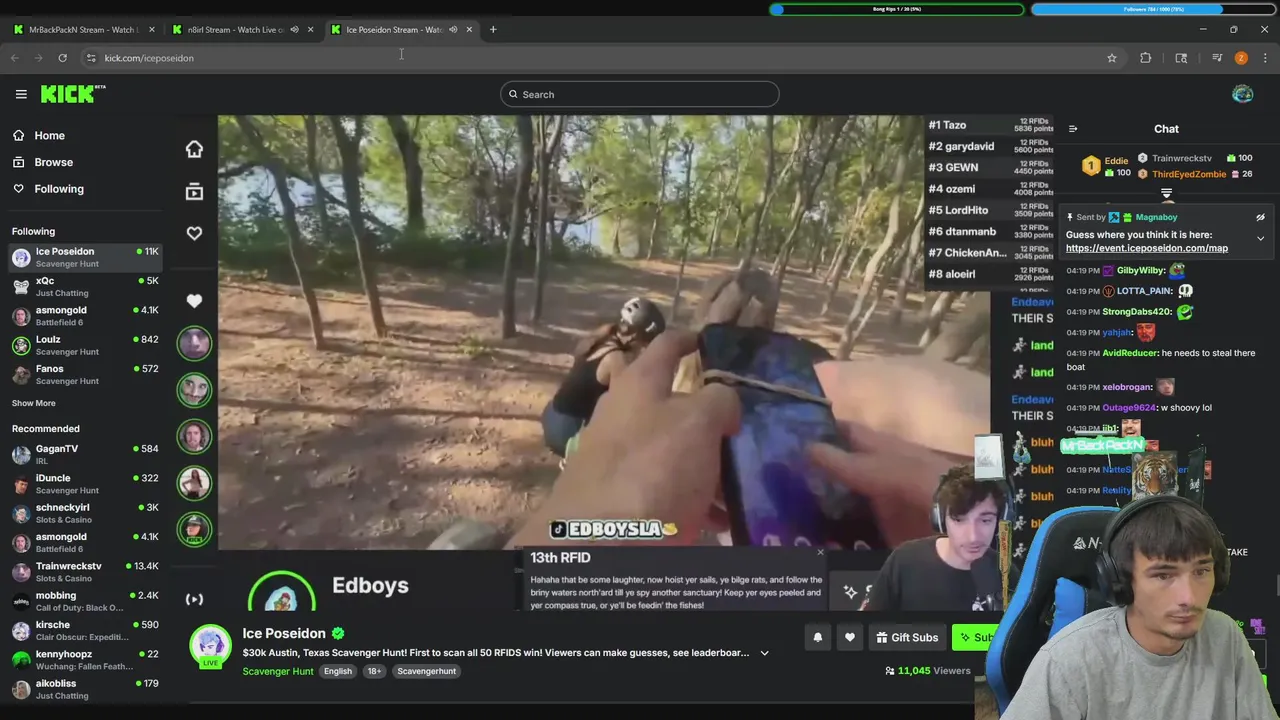Open kirsche recommended channel
The image size is (1280, 720).
[x=85, y=630]
